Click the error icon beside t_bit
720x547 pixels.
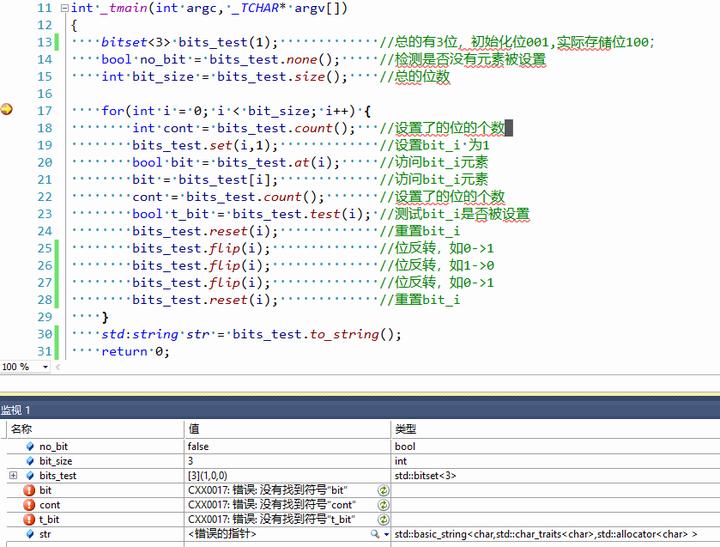click(x=29, y=519)
